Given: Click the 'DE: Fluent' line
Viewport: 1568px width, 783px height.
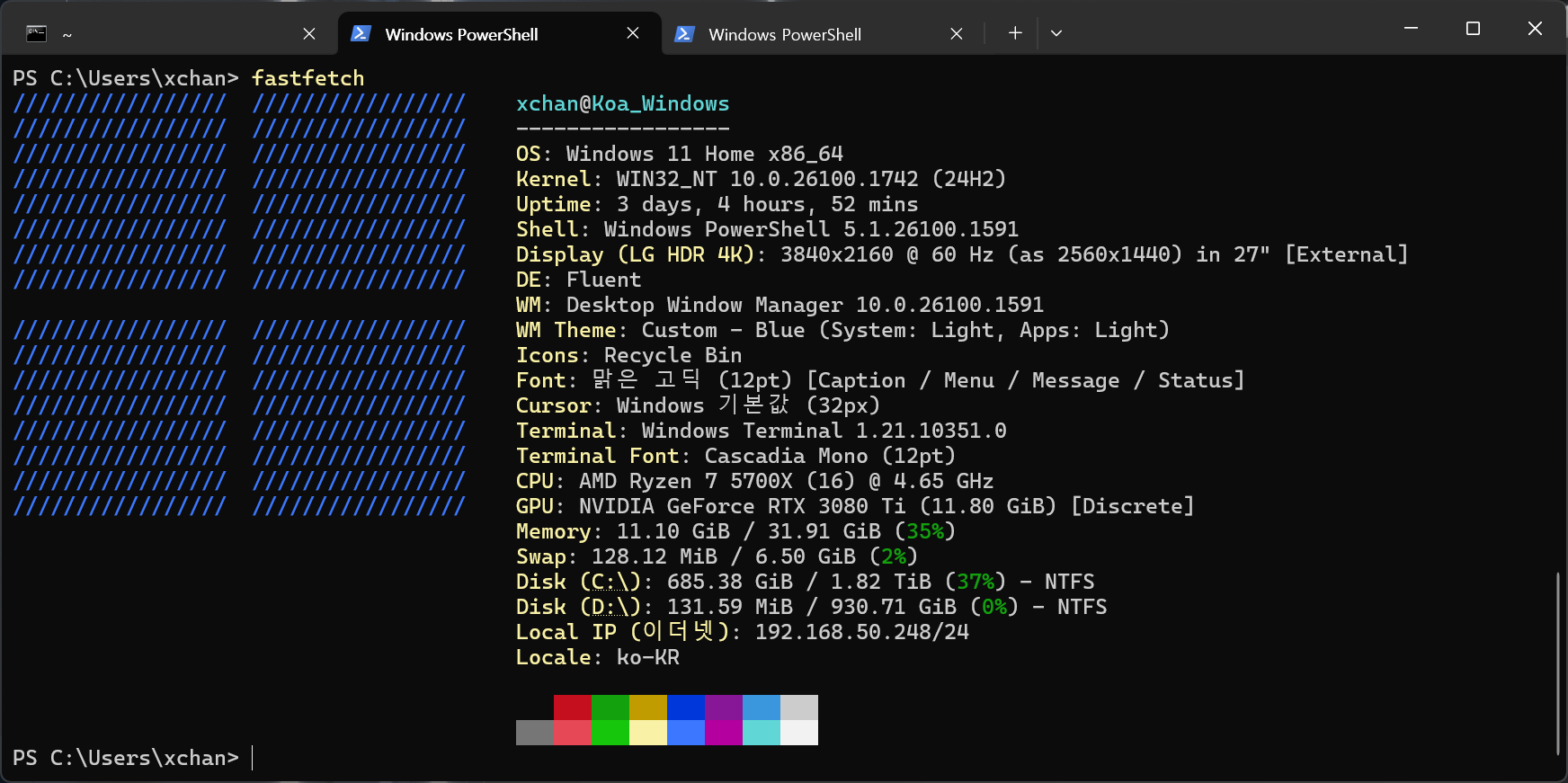Looking at the screenshot, I should coord(579,280).
